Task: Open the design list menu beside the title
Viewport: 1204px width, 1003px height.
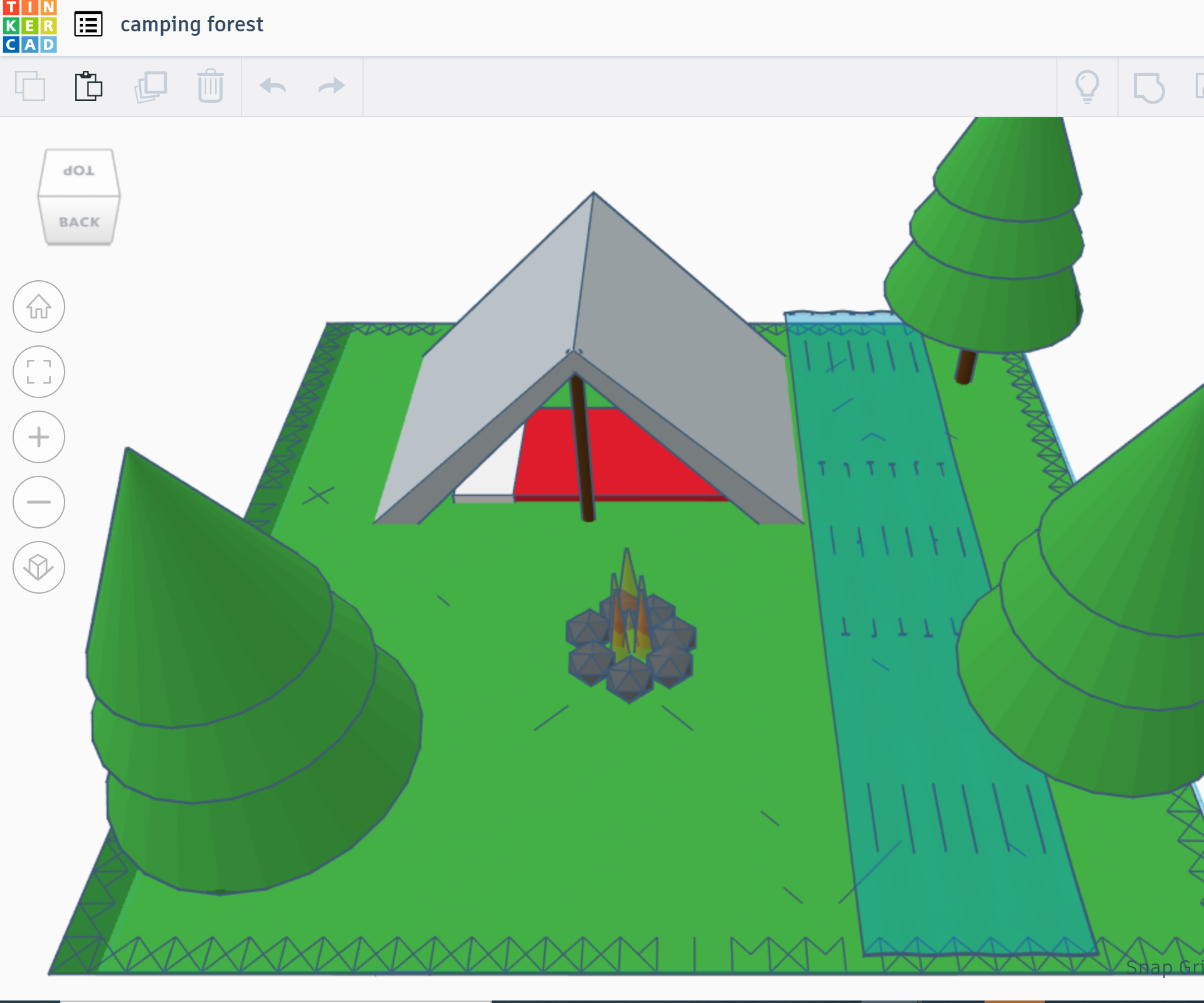Action: click(x=88, y=24)
